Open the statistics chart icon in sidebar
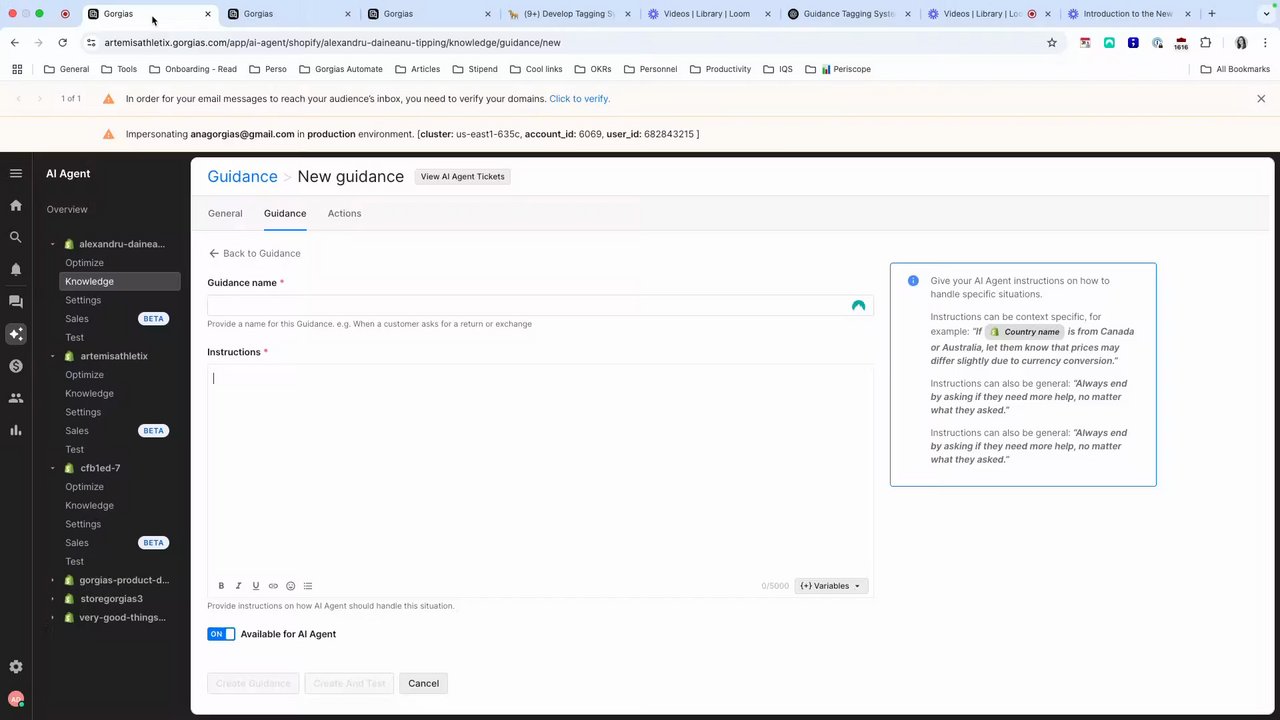Image resolution: width=1280 pixels, height=720 pixels. [16, 430]
